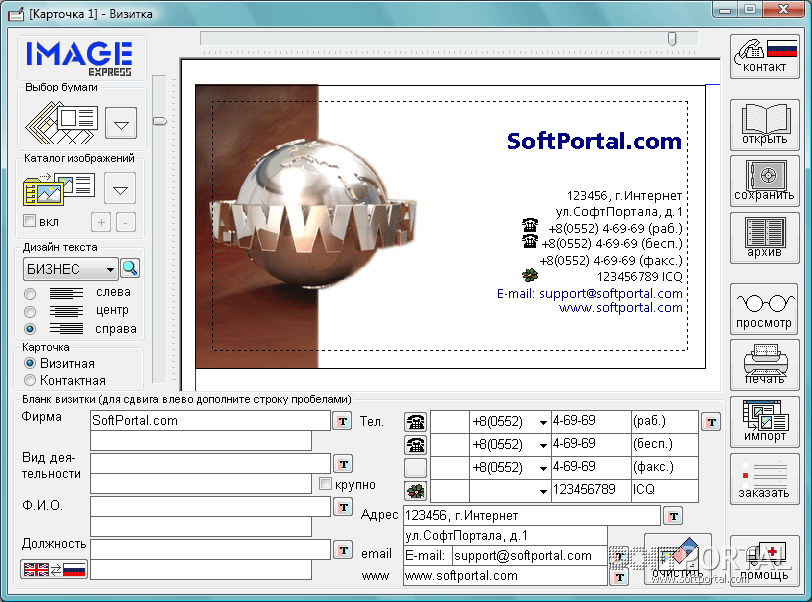The width and height of the screenshot is (812, 602).
Task: Click the image catalog icon
Action: point(59,189)
